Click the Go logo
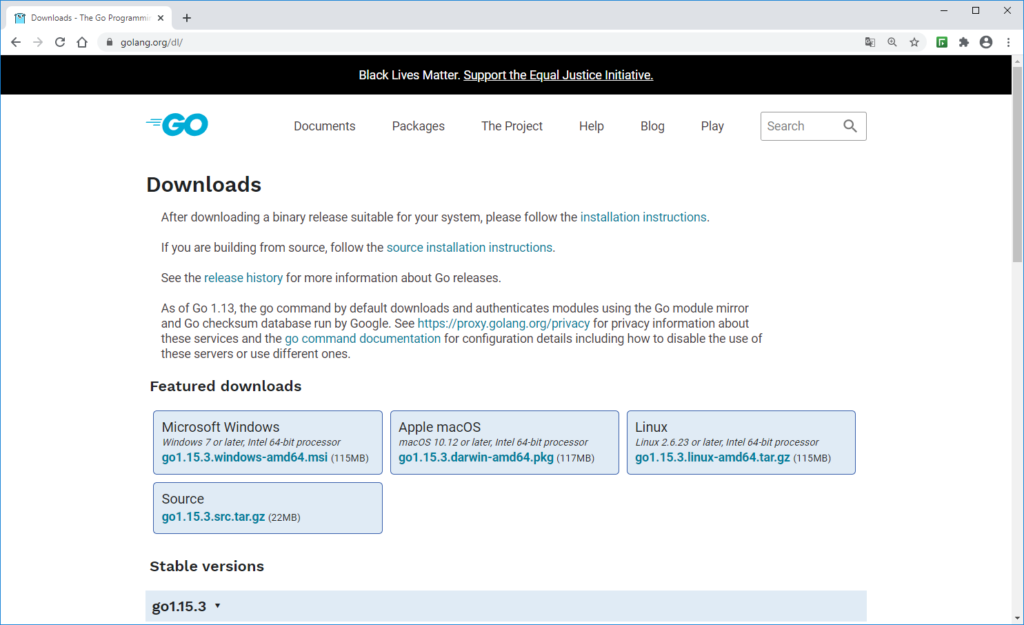 tap(177, 124)
